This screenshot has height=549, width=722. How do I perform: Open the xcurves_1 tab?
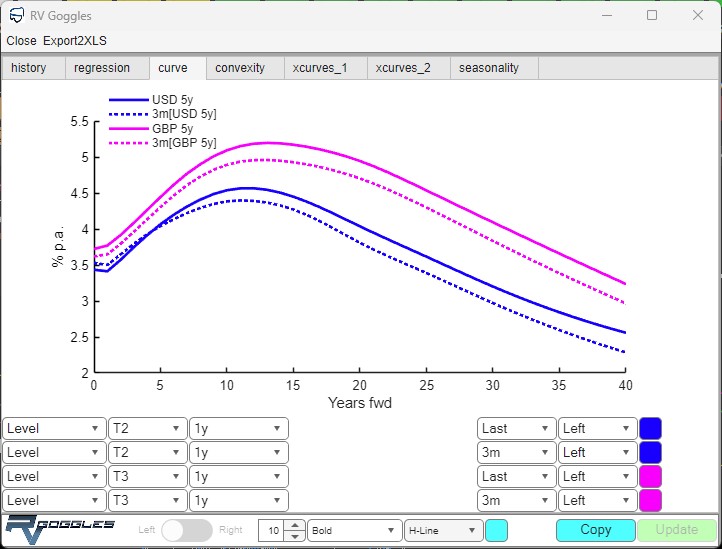(325, 68)
